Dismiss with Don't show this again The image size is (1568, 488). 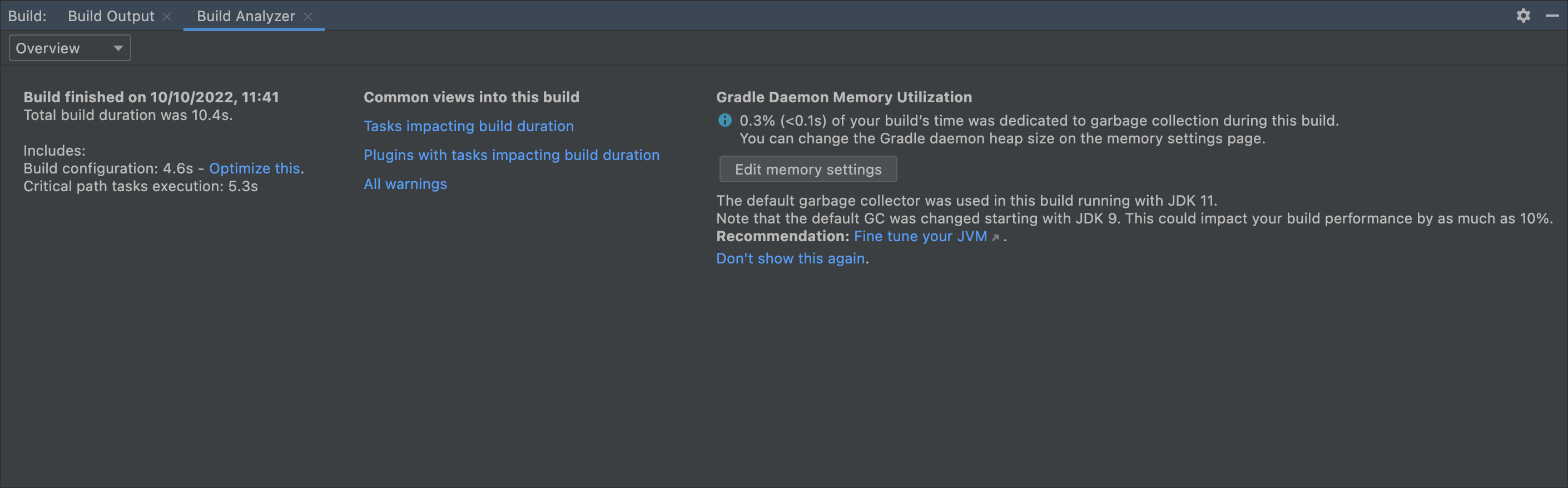pyautogui.click(x=790, y=258)
